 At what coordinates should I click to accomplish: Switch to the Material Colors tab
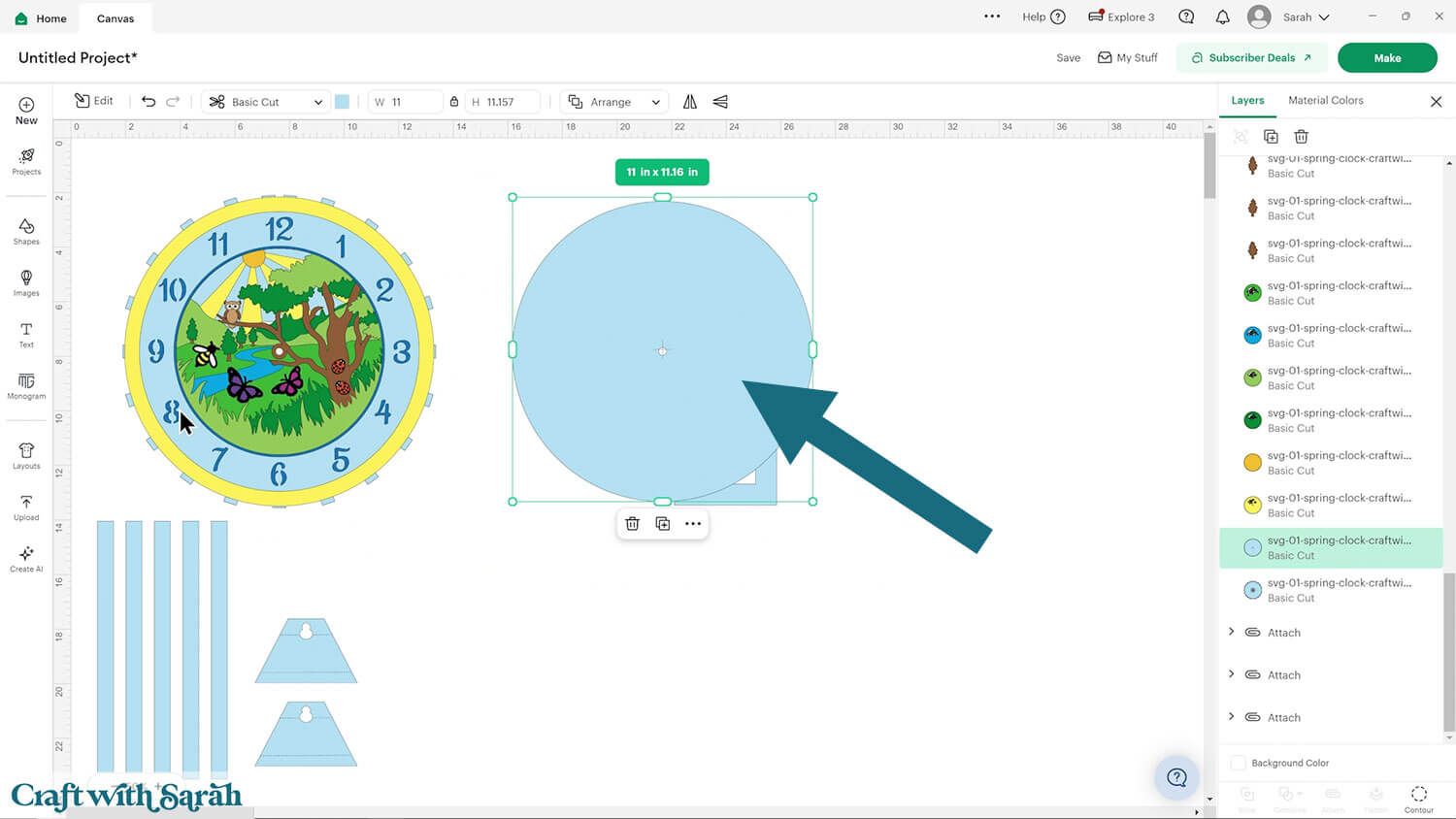[x=1325, y=101]
